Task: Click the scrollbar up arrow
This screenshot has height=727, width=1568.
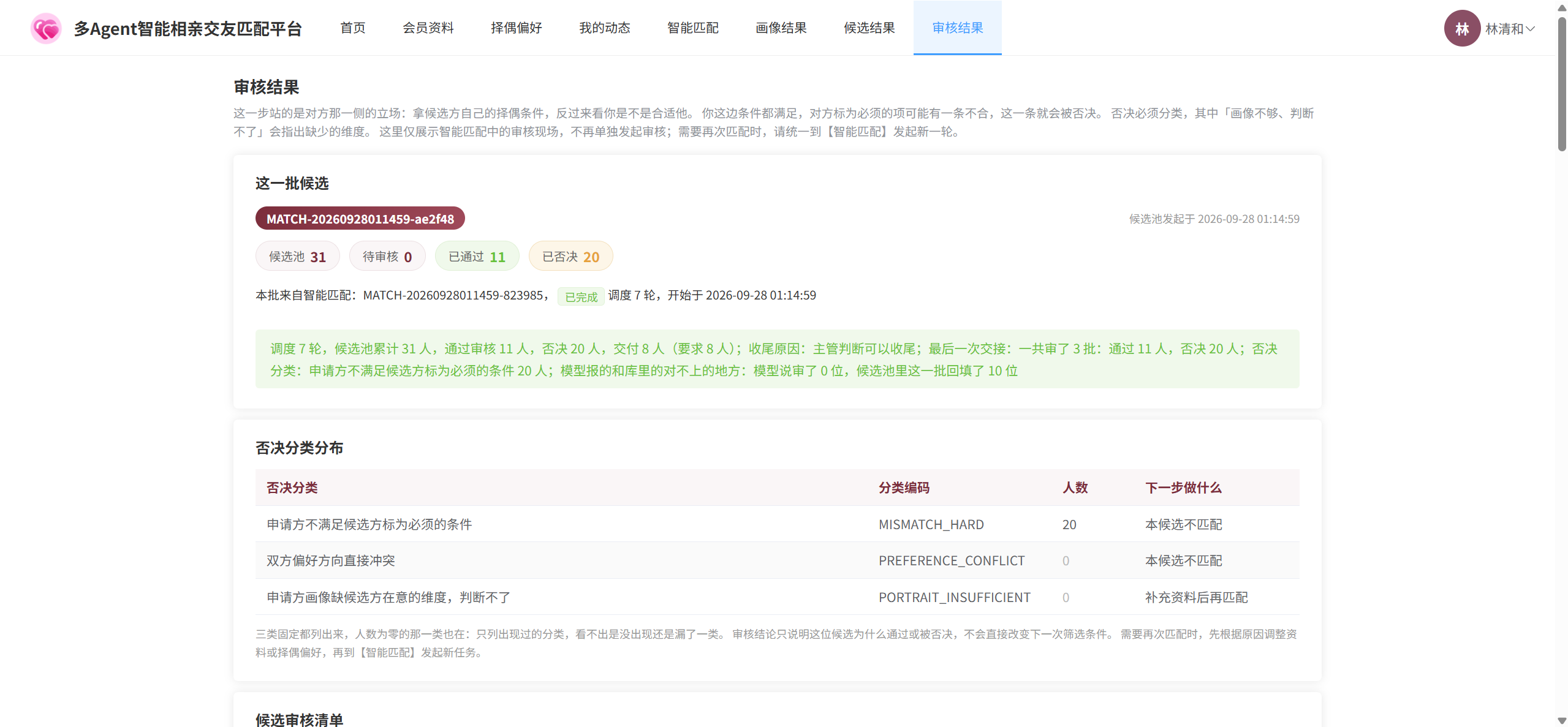Action: coord(1561,7)
